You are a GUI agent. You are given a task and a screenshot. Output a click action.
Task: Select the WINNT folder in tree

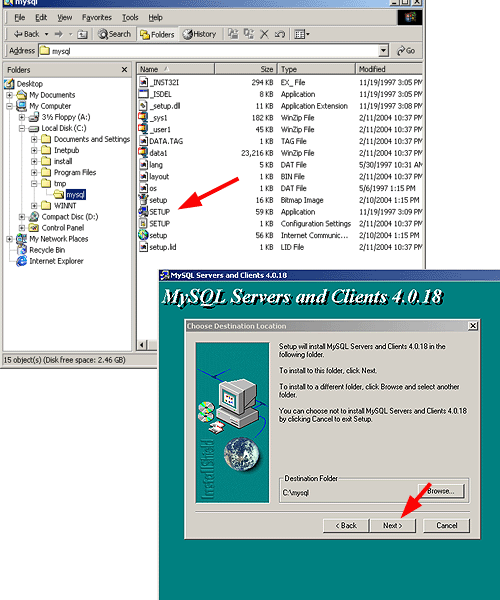(x=65, y=206)
